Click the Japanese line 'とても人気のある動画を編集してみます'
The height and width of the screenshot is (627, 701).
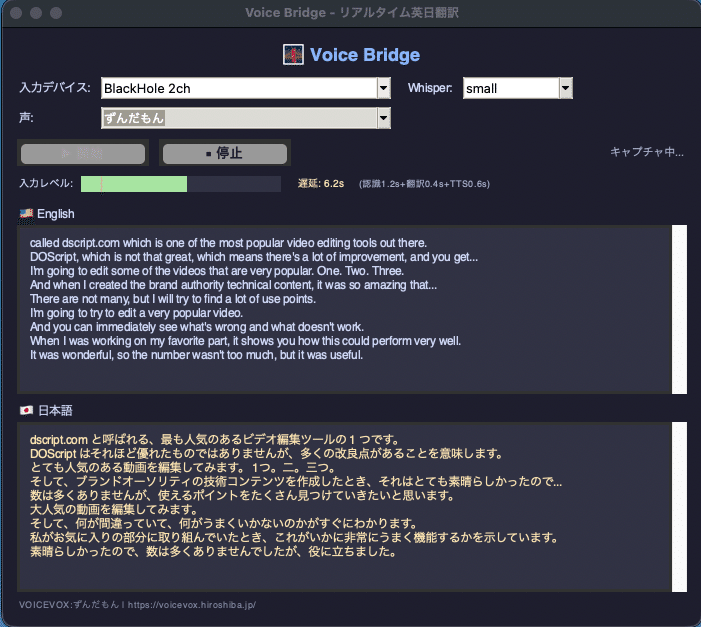(182, 468)
